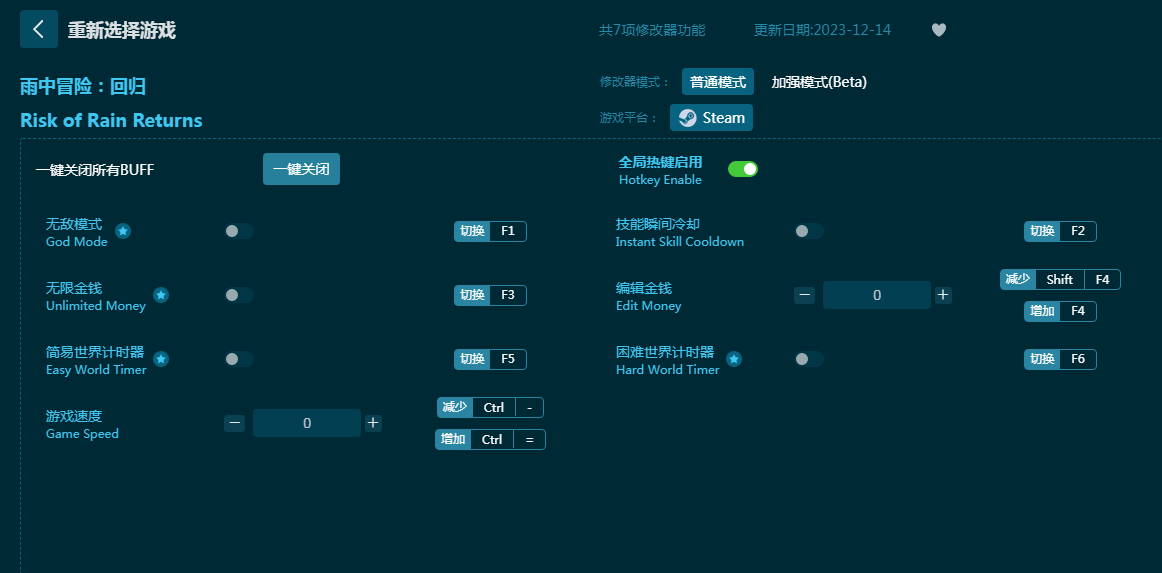
Task: Click the 重新选择游戏 title text
Action: 122,30
